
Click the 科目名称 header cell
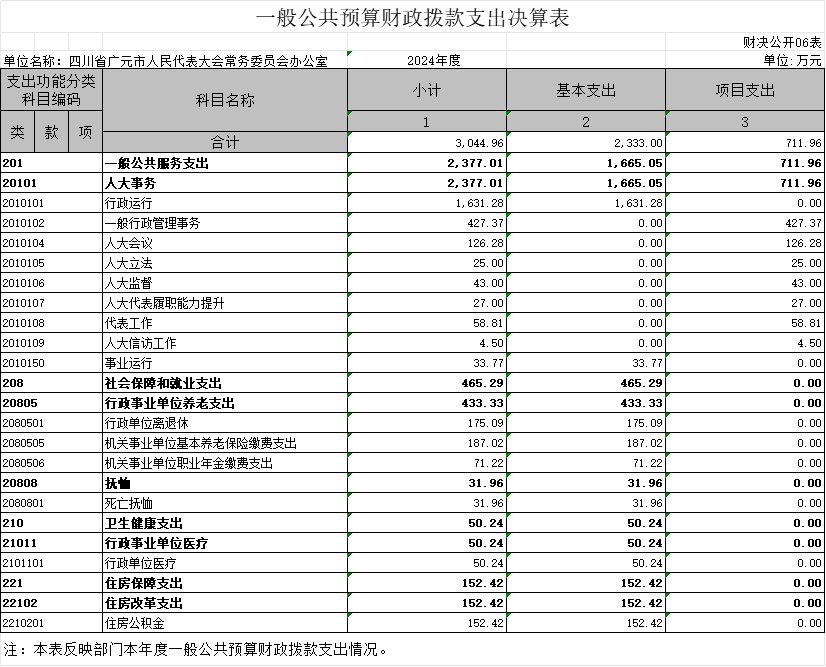point(225,100)
